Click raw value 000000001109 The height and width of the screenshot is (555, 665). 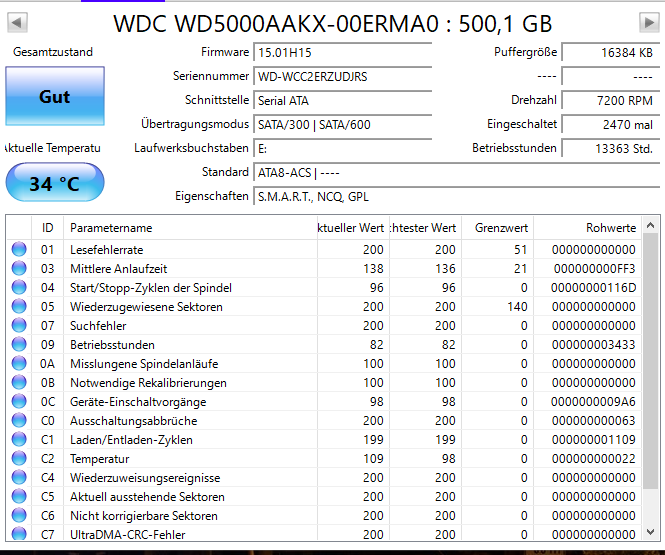click(593, 440)
